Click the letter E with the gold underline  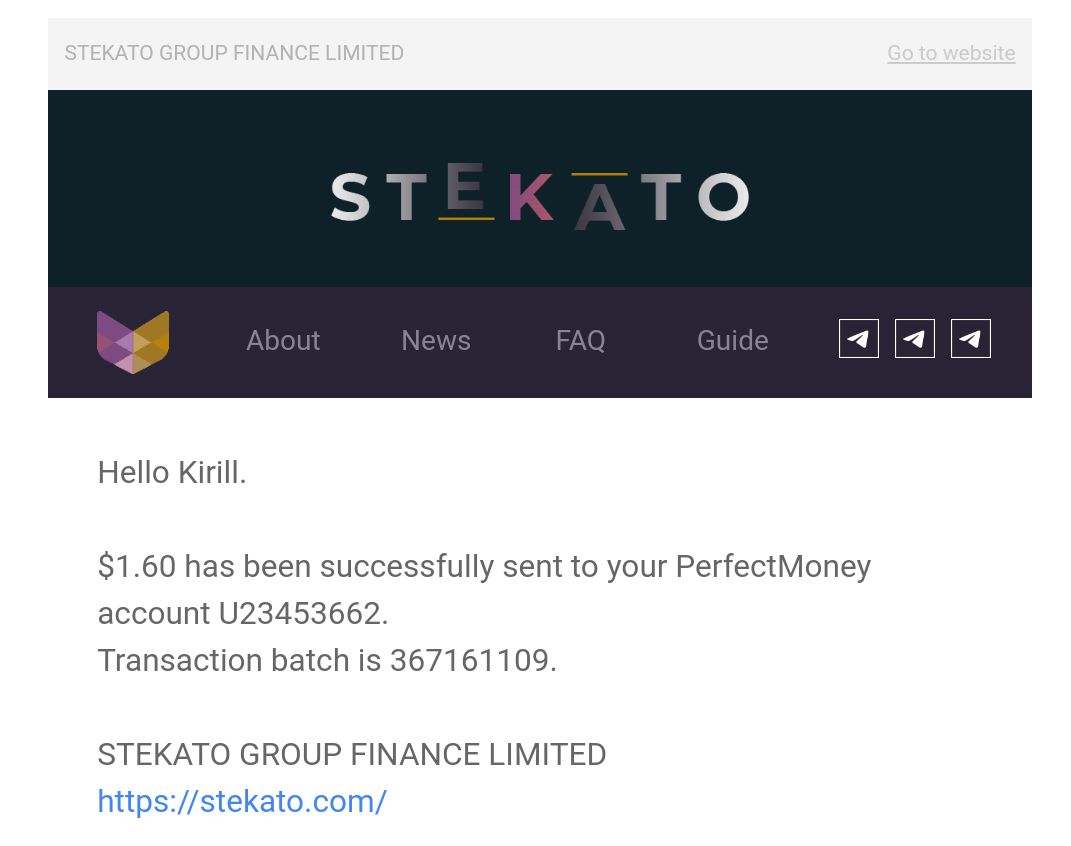466,191
